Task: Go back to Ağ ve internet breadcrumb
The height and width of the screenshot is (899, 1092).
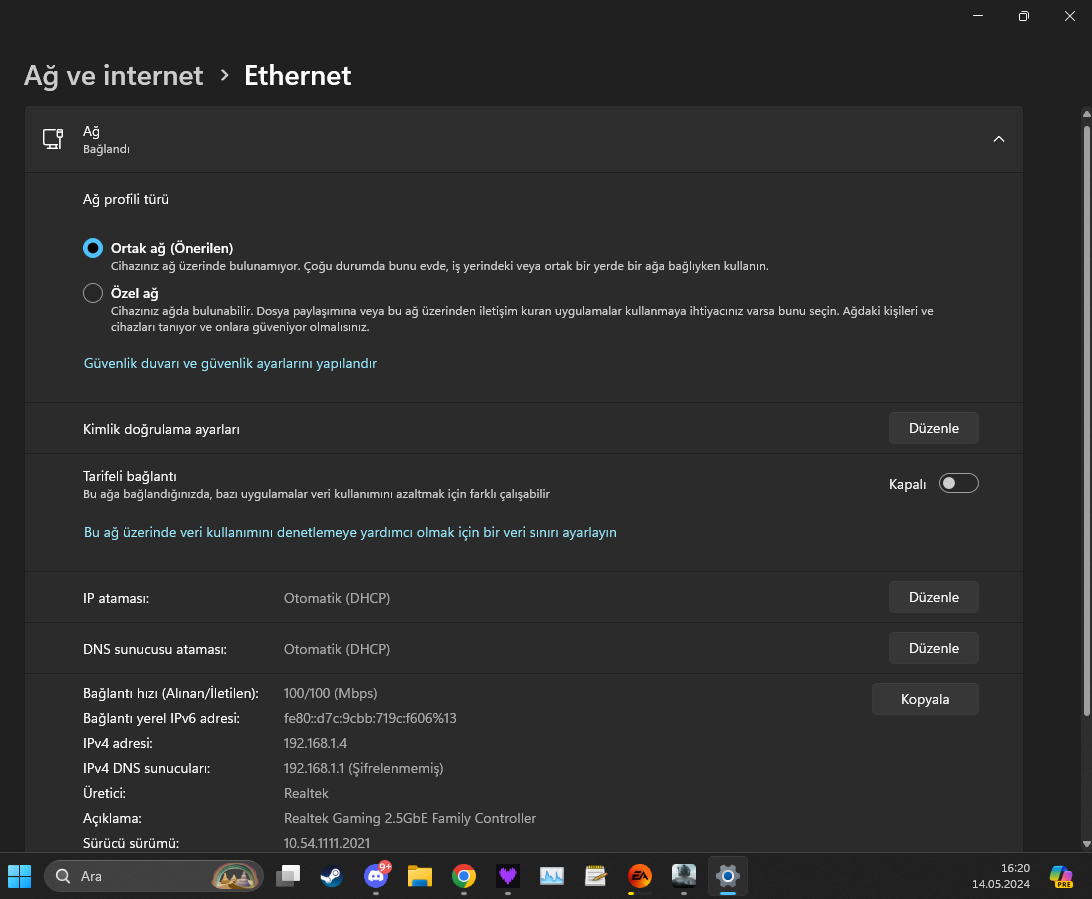Action: pos(113,75)
